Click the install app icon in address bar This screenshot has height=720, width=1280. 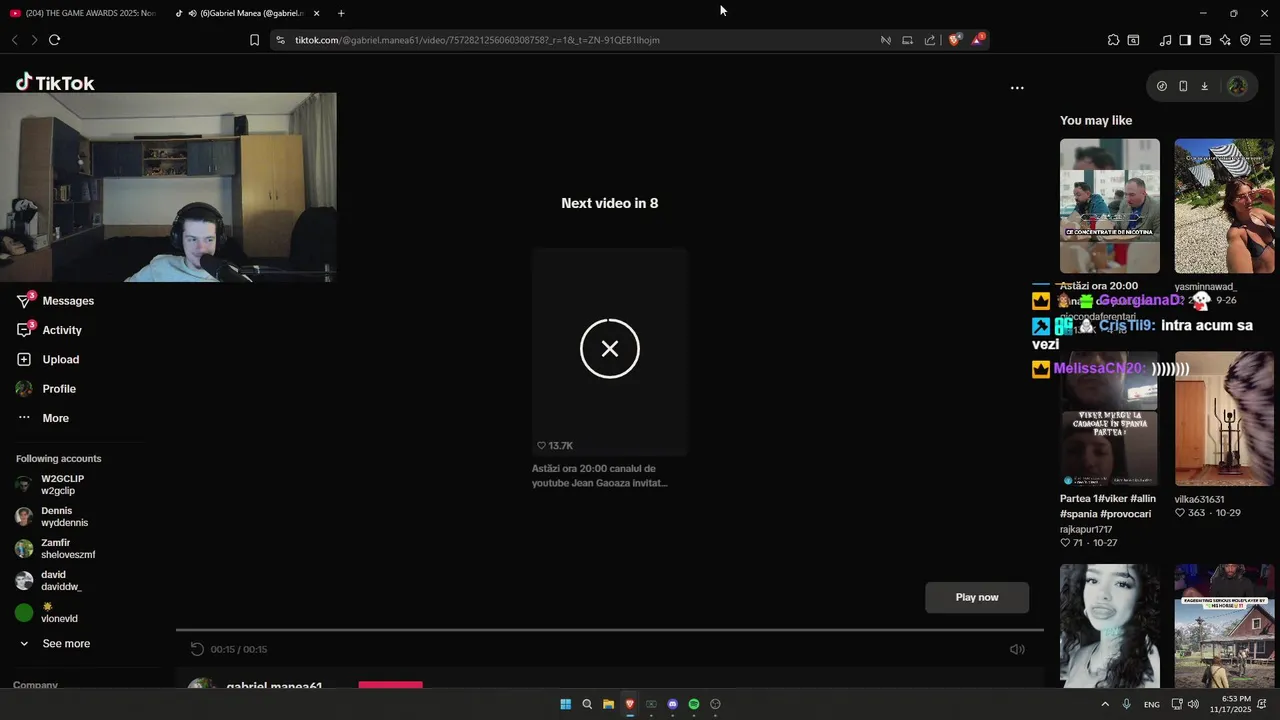[x=907, y=40]
